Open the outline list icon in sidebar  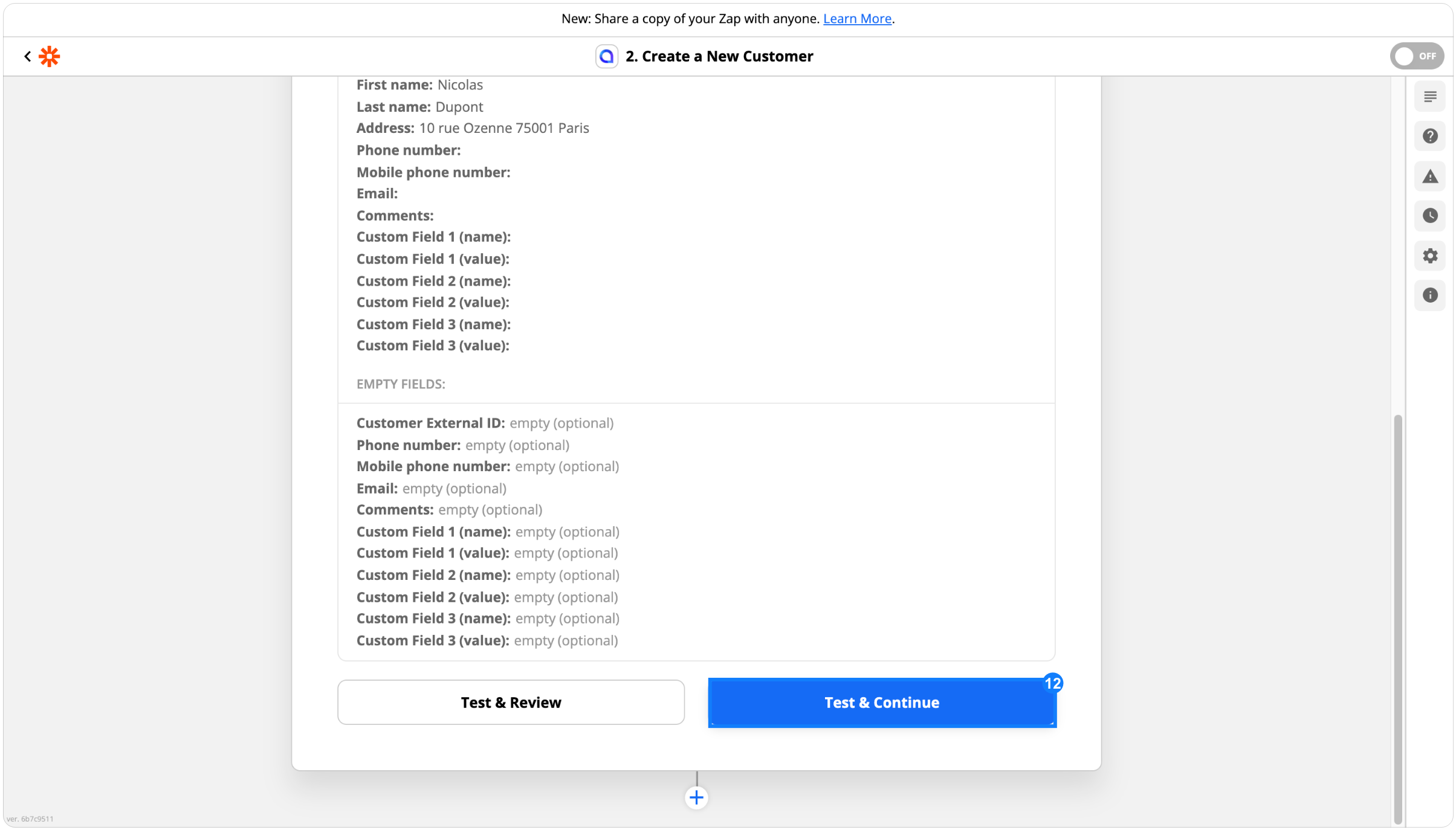coord(1429,97)
